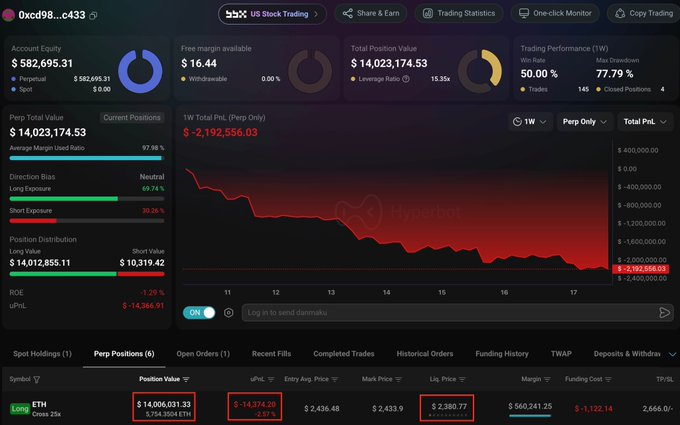
Task: Click the Max Drawdown 77.79 % value
Action: [x=615, y=74]
